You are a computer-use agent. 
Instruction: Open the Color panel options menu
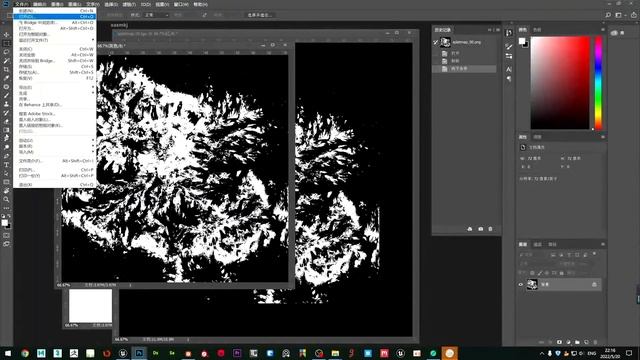603,30
